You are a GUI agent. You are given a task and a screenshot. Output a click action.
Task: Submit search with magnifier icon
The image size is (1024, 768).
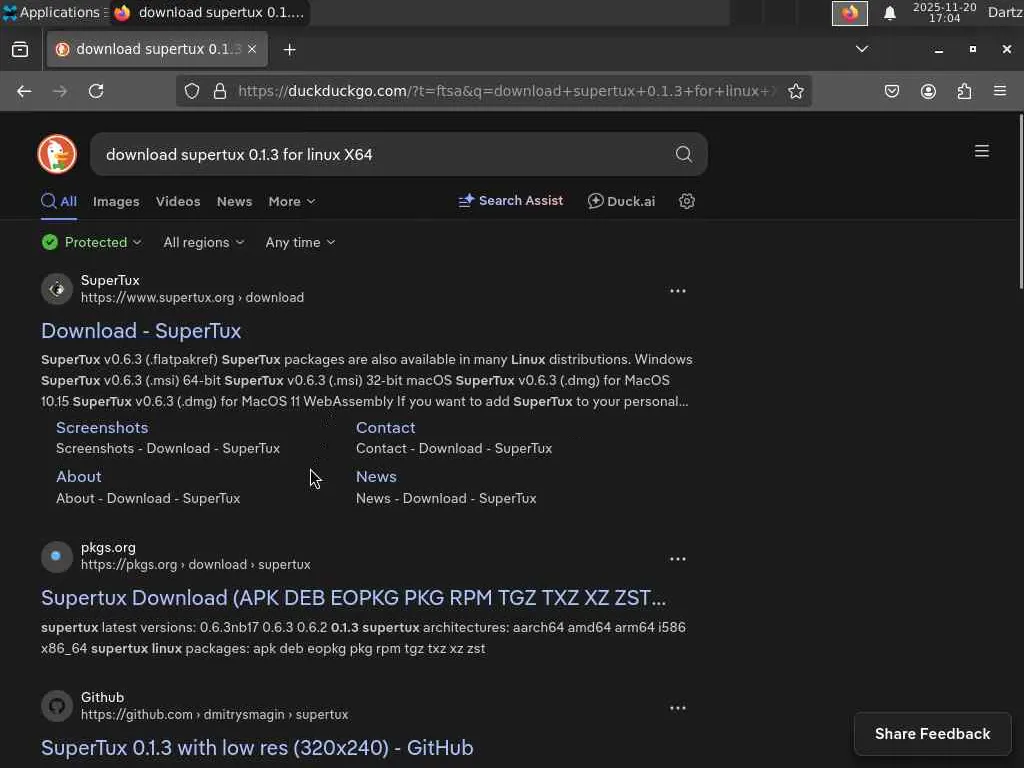[684, 154]
